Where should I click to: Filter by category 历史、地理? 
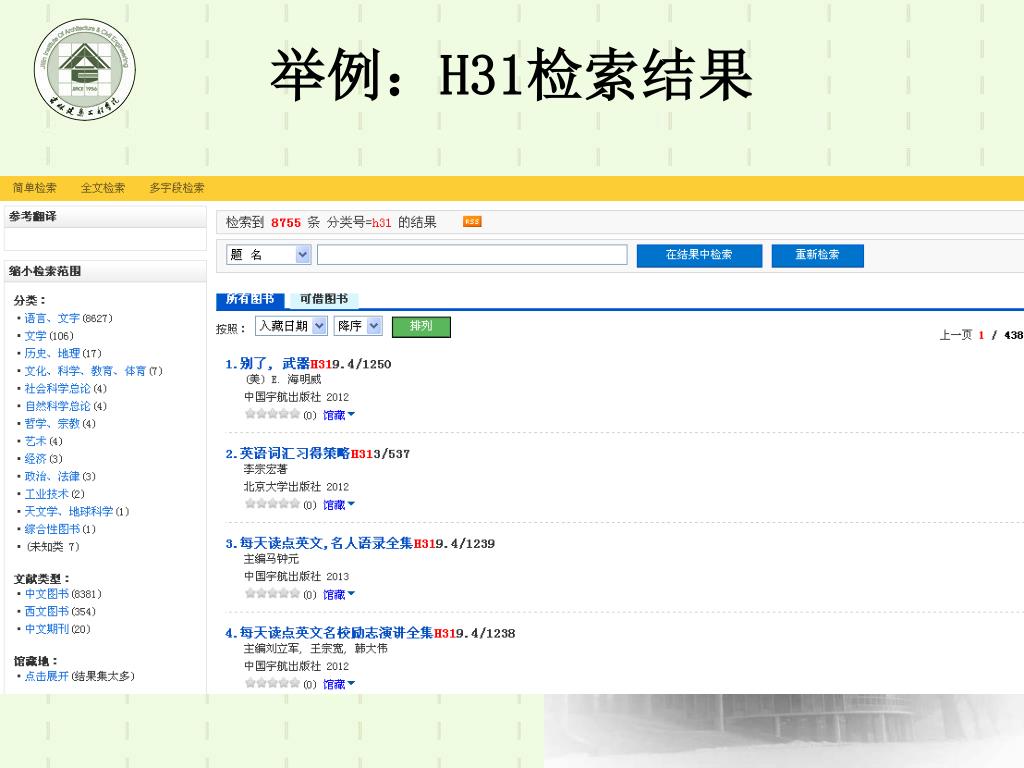point(52,353)
